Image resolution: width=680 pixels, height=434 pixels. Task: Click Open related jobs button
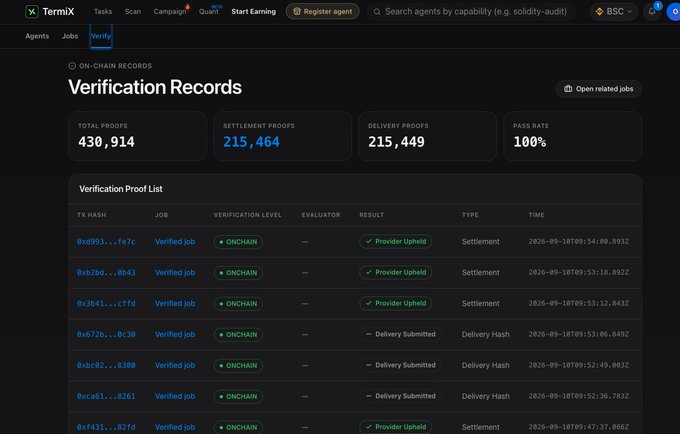(x=598, y=89)
